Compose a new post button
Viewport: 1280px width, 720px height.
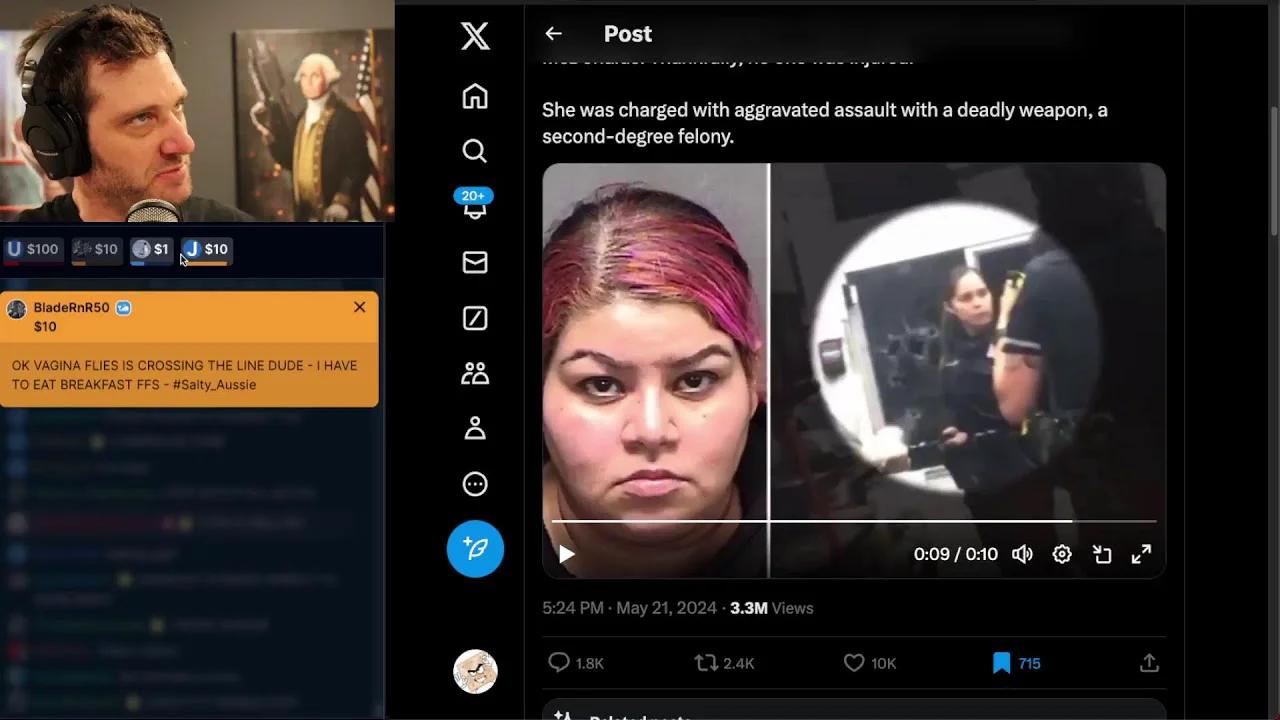pyautogui.click(x=475, y=549)
